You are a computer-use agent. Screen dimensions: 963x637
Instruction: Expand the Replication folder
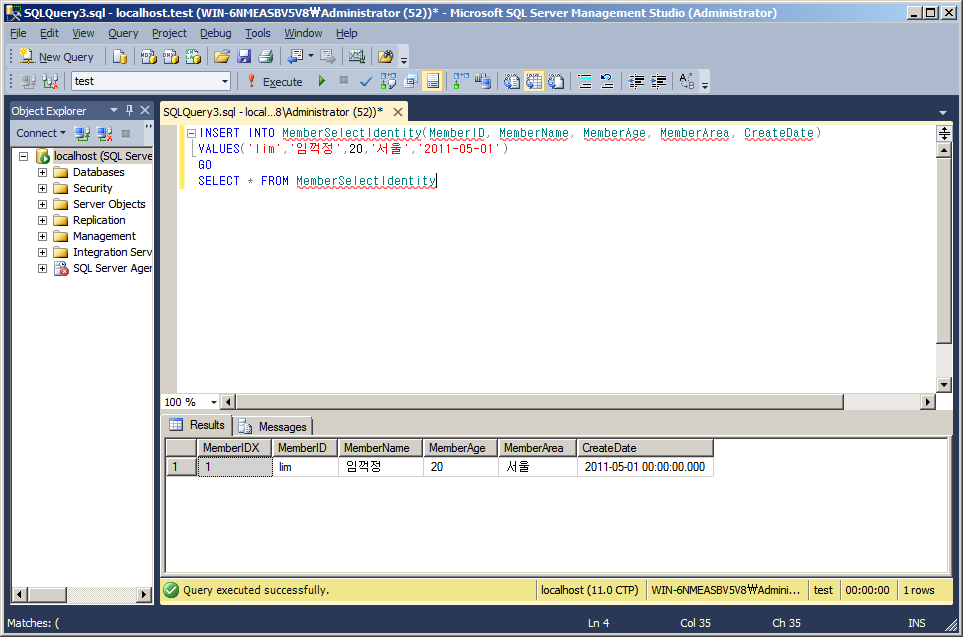(x=42, y=220)
